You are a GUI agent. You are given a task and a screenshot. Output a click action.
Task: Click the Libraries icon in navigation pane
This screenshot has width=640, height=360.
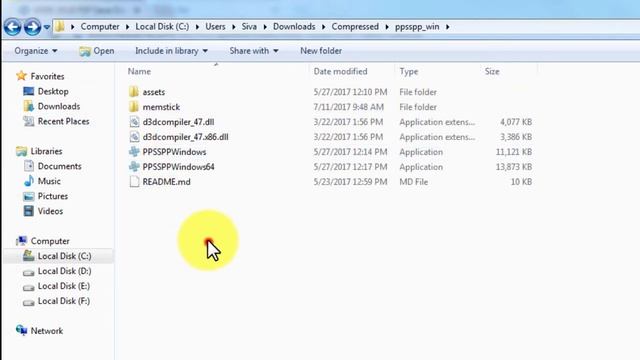21,151
